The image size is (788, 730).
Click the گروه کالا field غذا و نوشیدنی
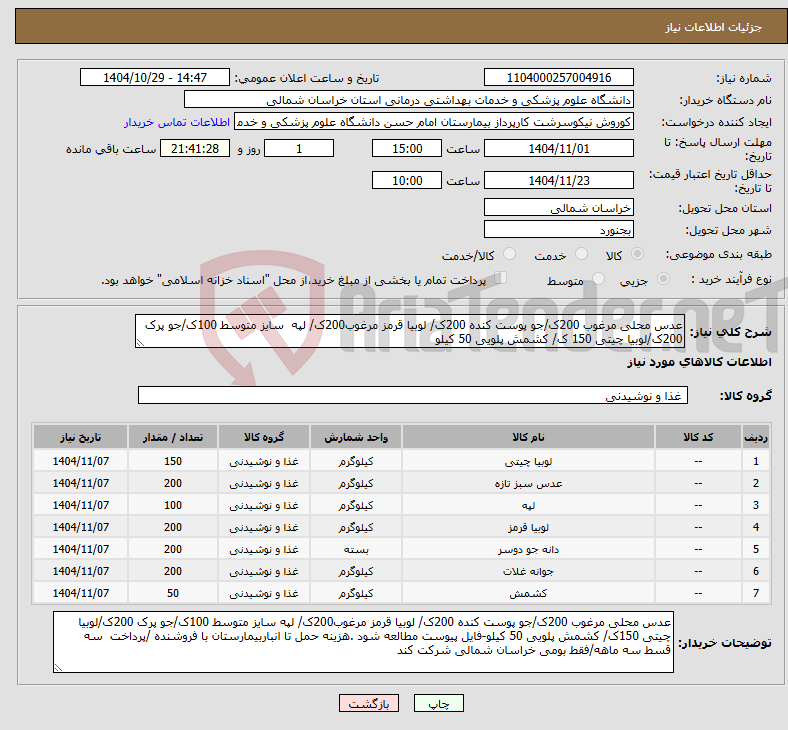pos(413,395)
